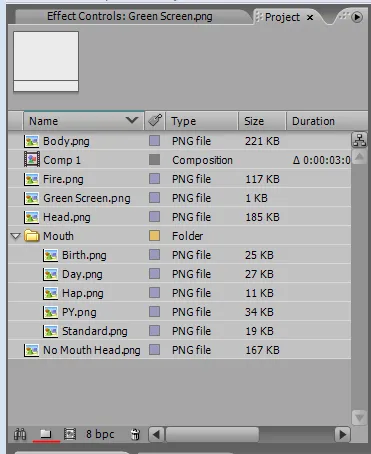Image resolution: width=371 pixels, height=454 pixels.
Task: Create a new folder with the folder icon
Action: 45,434
